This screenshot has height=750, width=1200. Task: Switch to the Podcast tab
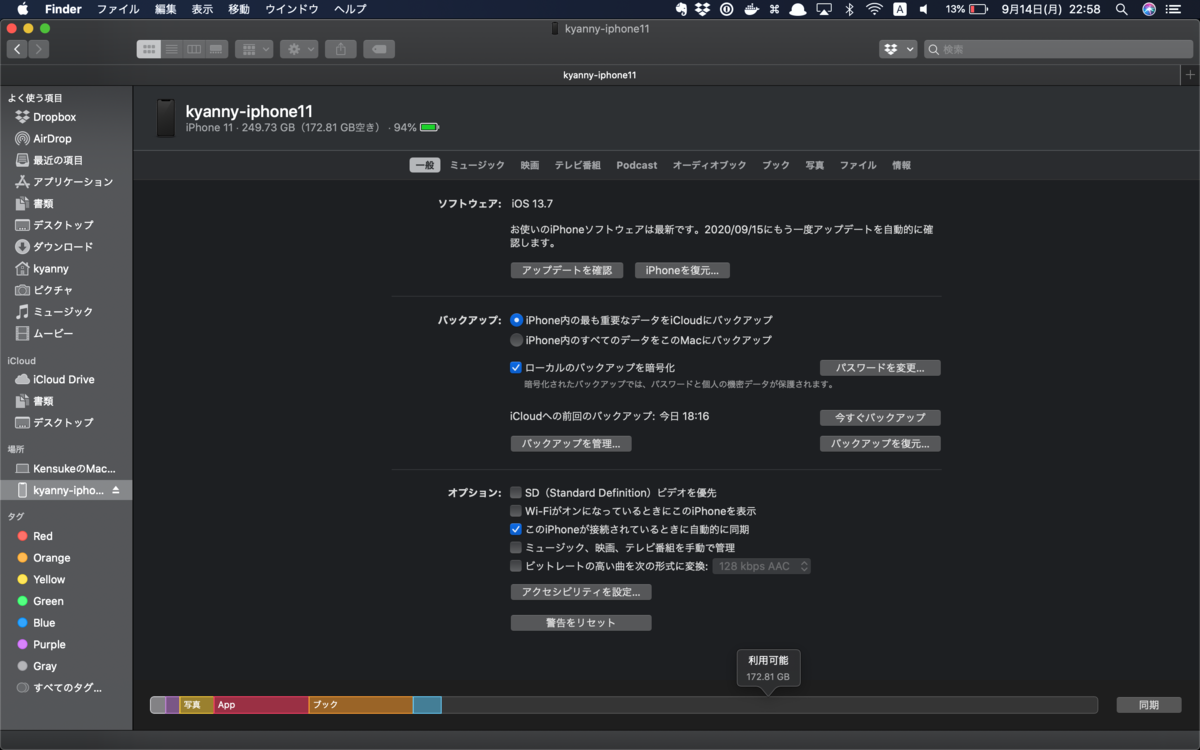click(x=637, y=165)
